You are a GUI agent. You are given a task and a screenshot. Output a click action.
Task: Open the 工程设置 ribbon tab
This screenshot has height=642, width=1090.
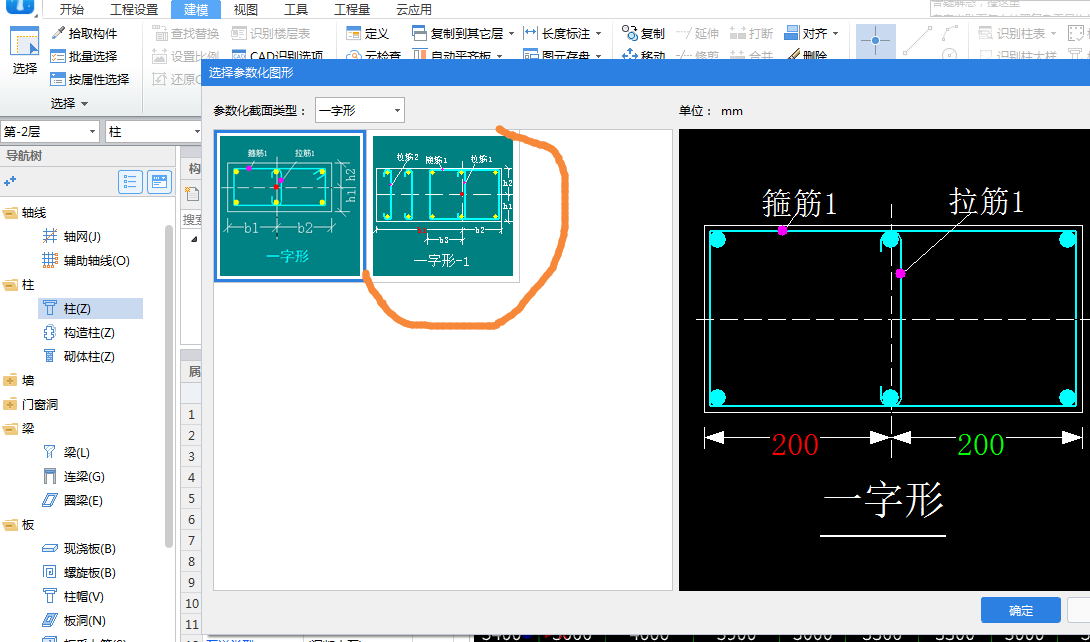tap(134, 10)
